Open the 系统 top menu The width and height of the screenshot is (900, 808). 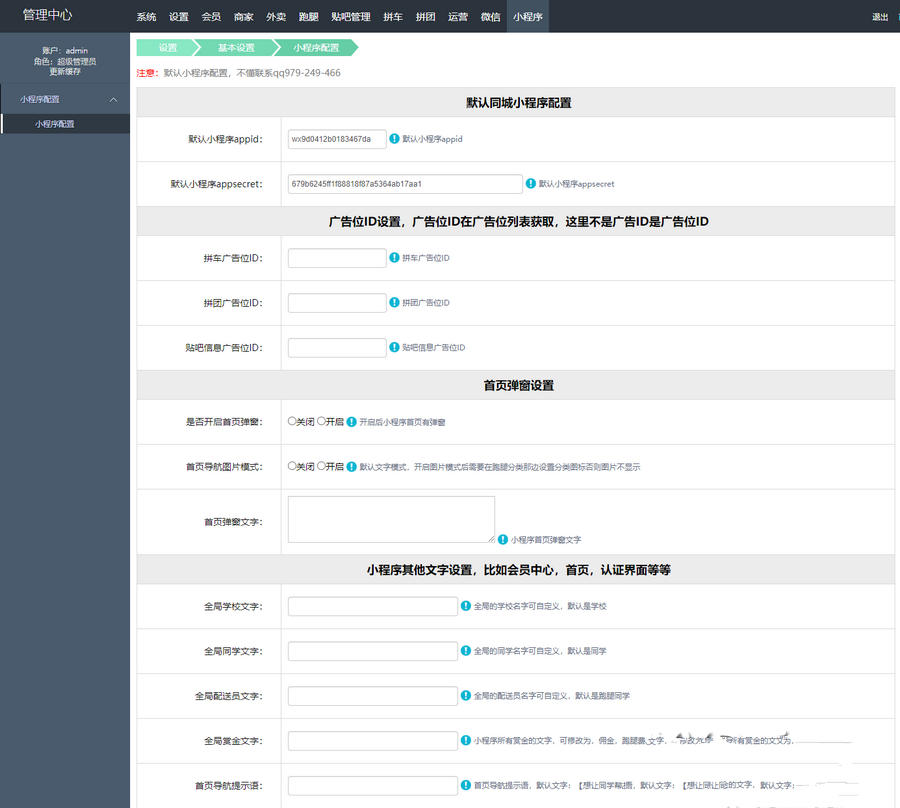pos(146,17)
